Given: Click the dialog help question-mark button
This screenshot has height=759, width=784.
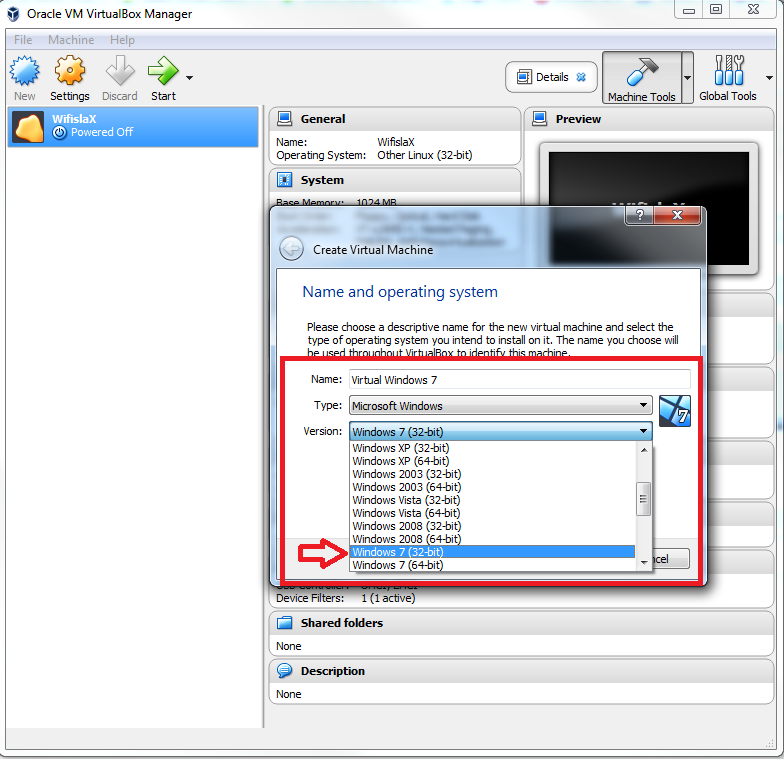Looking at the screenshot, I should 639,216.
